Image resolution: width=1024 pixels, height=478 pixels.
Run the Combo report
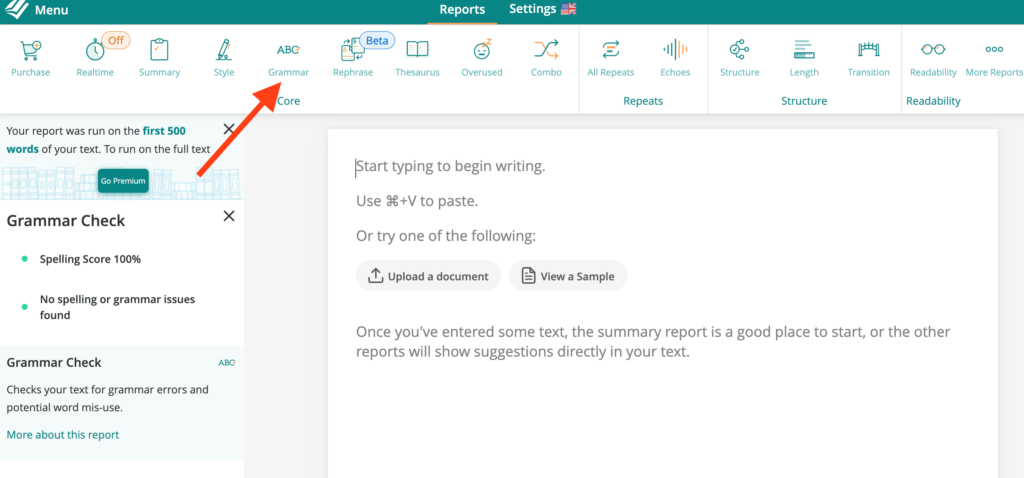coord(546,58)
